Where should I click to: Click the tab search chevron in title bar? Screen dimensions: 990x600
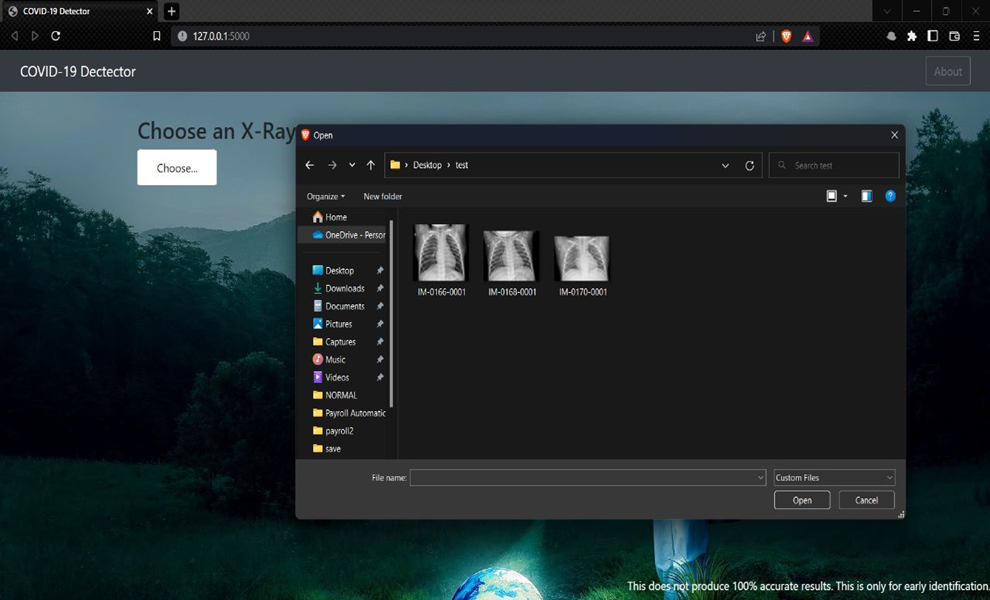[886, 11]
